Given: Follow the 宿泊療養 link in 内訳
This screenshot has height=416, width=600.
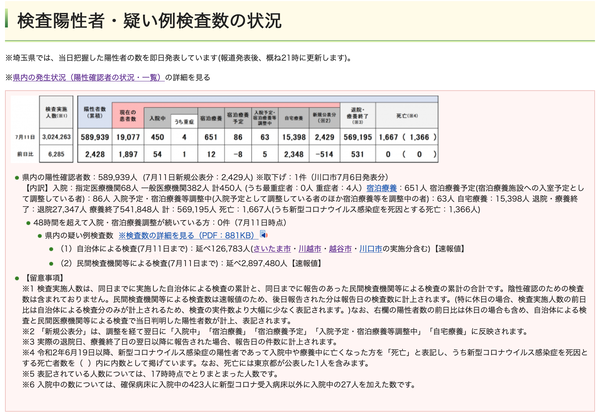Looking at the screenshot, I should click(382, 188).
